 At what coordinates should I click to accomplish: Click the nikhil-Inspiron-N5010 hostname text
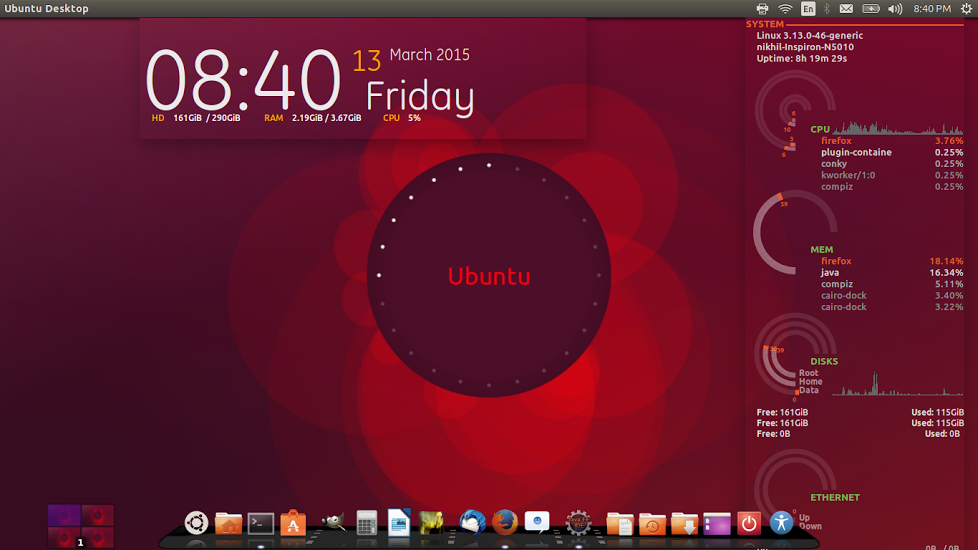coord(805,47)
